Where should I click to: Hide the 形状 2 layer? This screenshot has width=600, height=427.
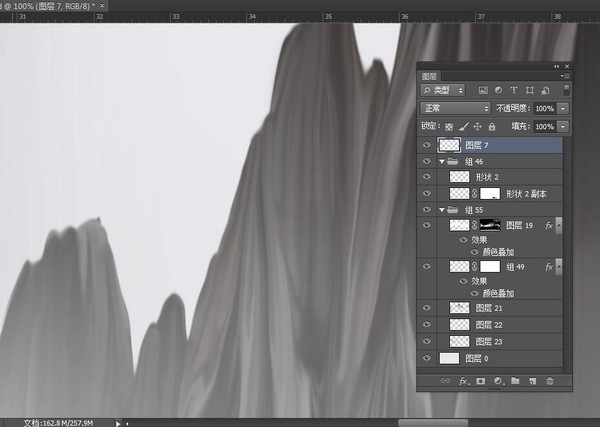(427, 177)
